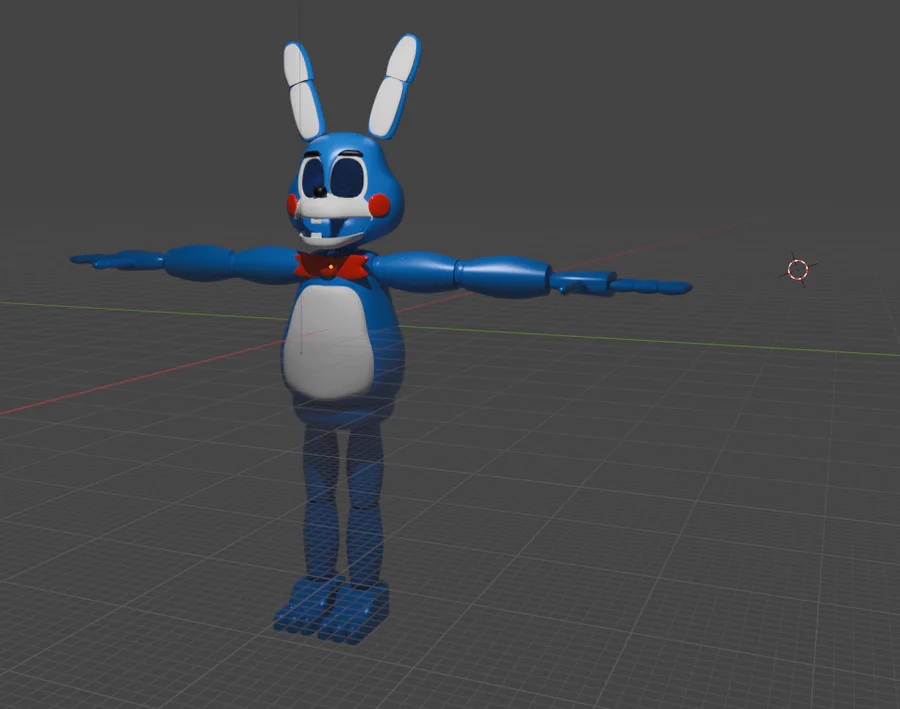
Task: Select the white belly patch of the rabbit
Action: click(329, 342)
